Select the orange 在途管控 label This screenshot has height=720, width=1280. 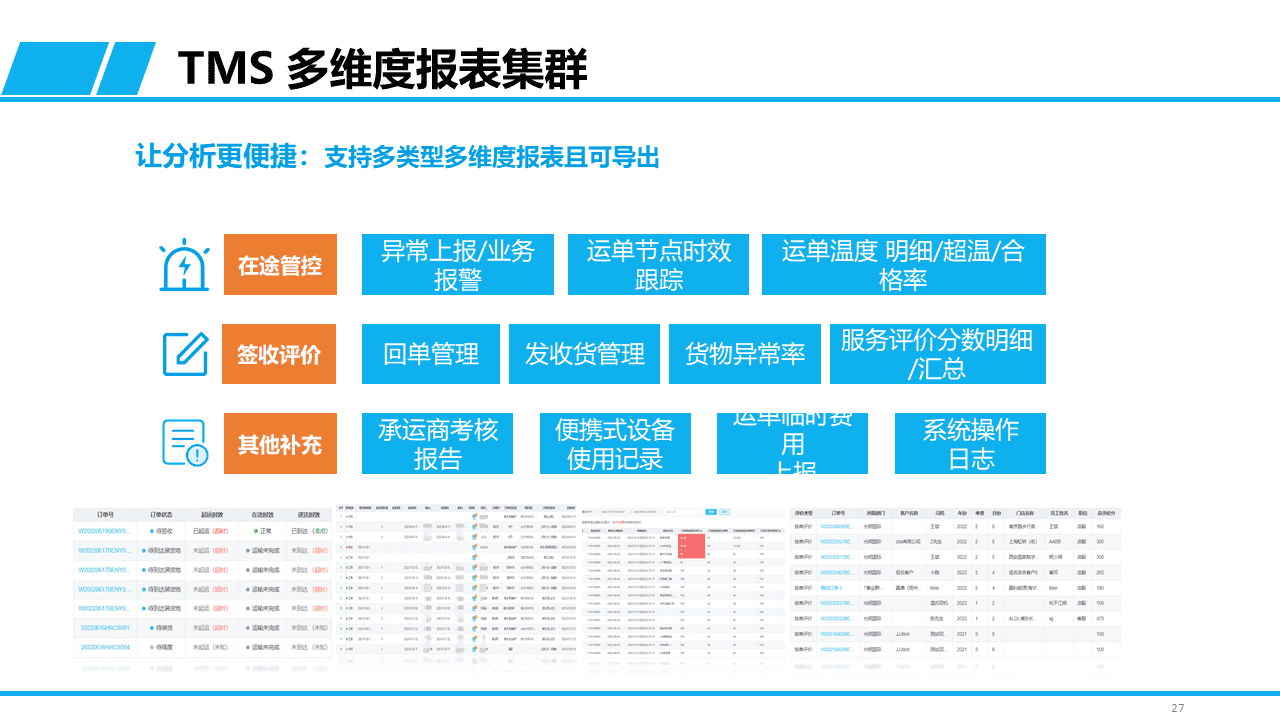tap(279, 265)
